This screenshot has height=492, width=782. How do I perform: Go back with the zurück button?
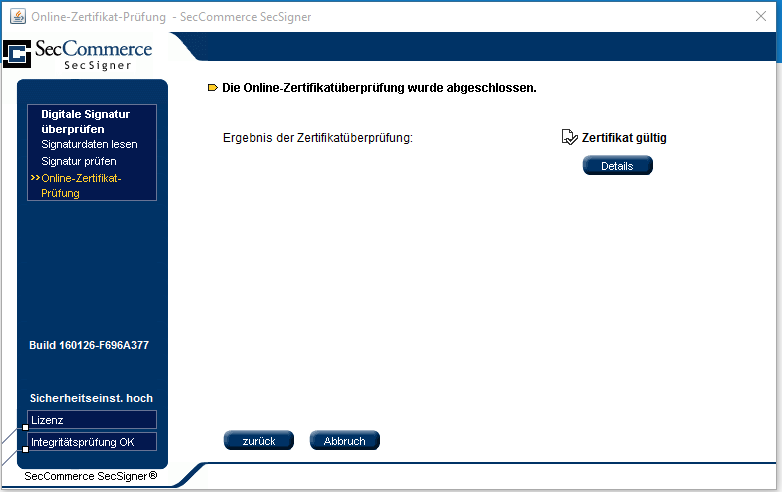258,441
